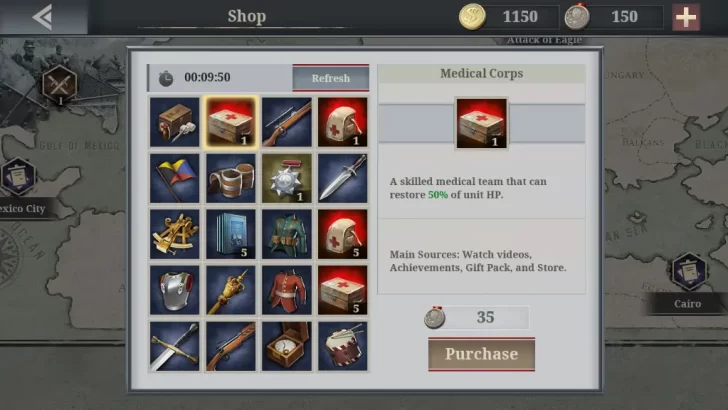The height and width of the screenshot is (410, 728).
Task: Pick the golden scepter item
Action: coord(231,290)
